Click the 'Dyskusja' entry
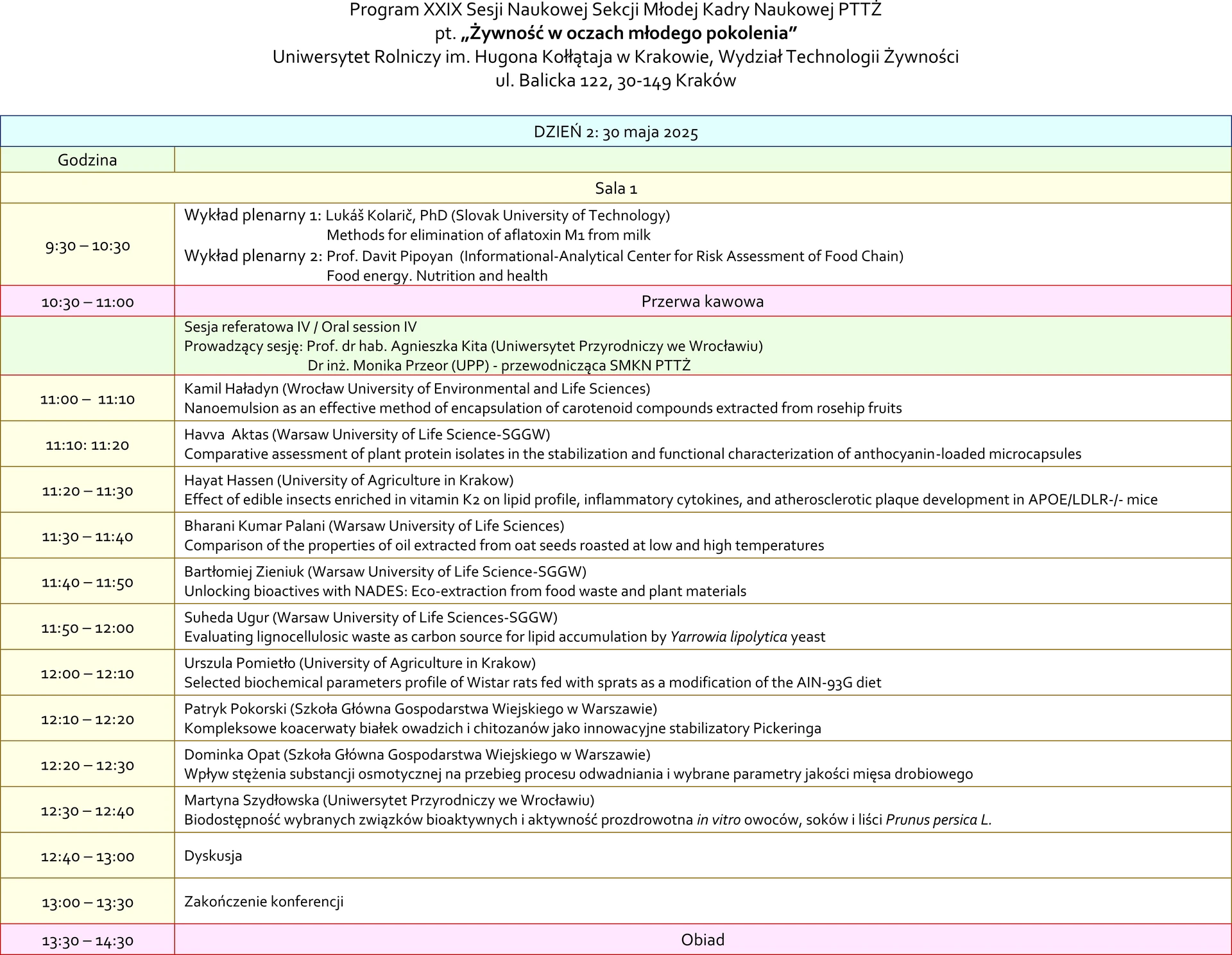 (213, 856)
